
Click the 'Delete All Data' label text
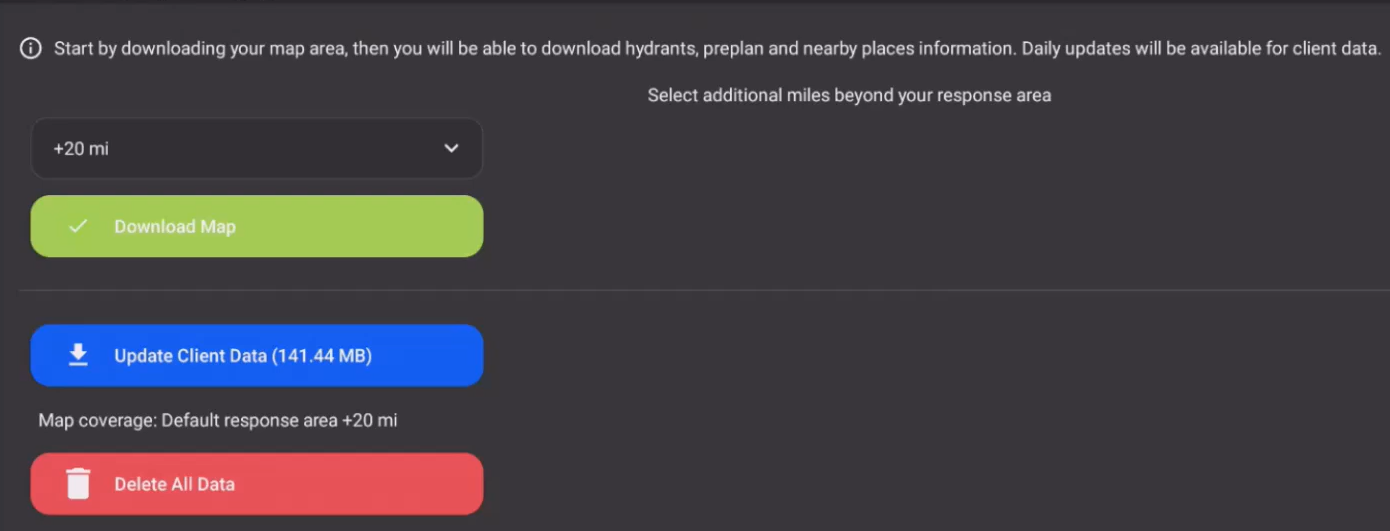[x=174, y=484]
